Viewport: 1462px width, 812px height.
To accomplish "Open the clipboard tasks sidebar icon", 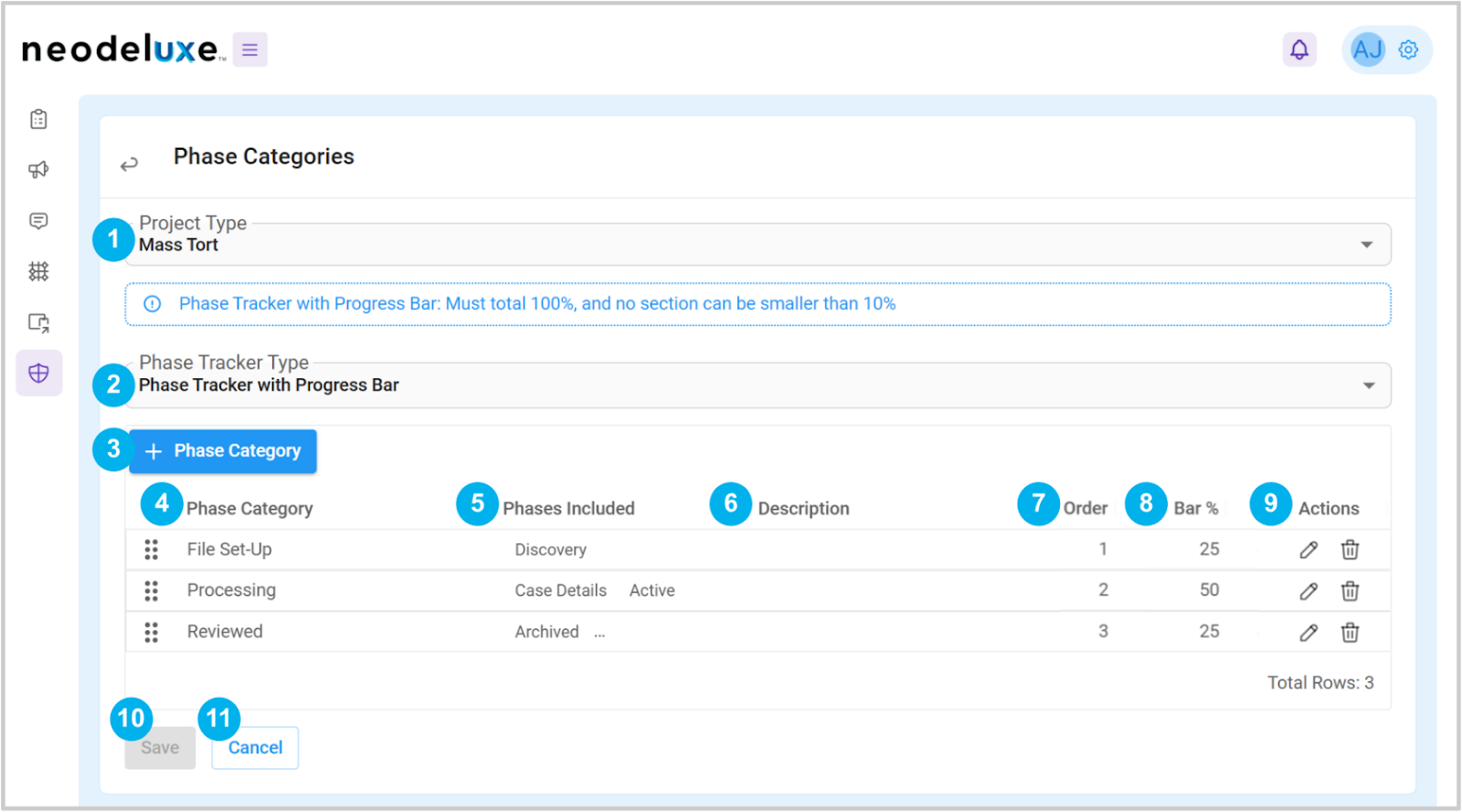I will coord(38,119).
